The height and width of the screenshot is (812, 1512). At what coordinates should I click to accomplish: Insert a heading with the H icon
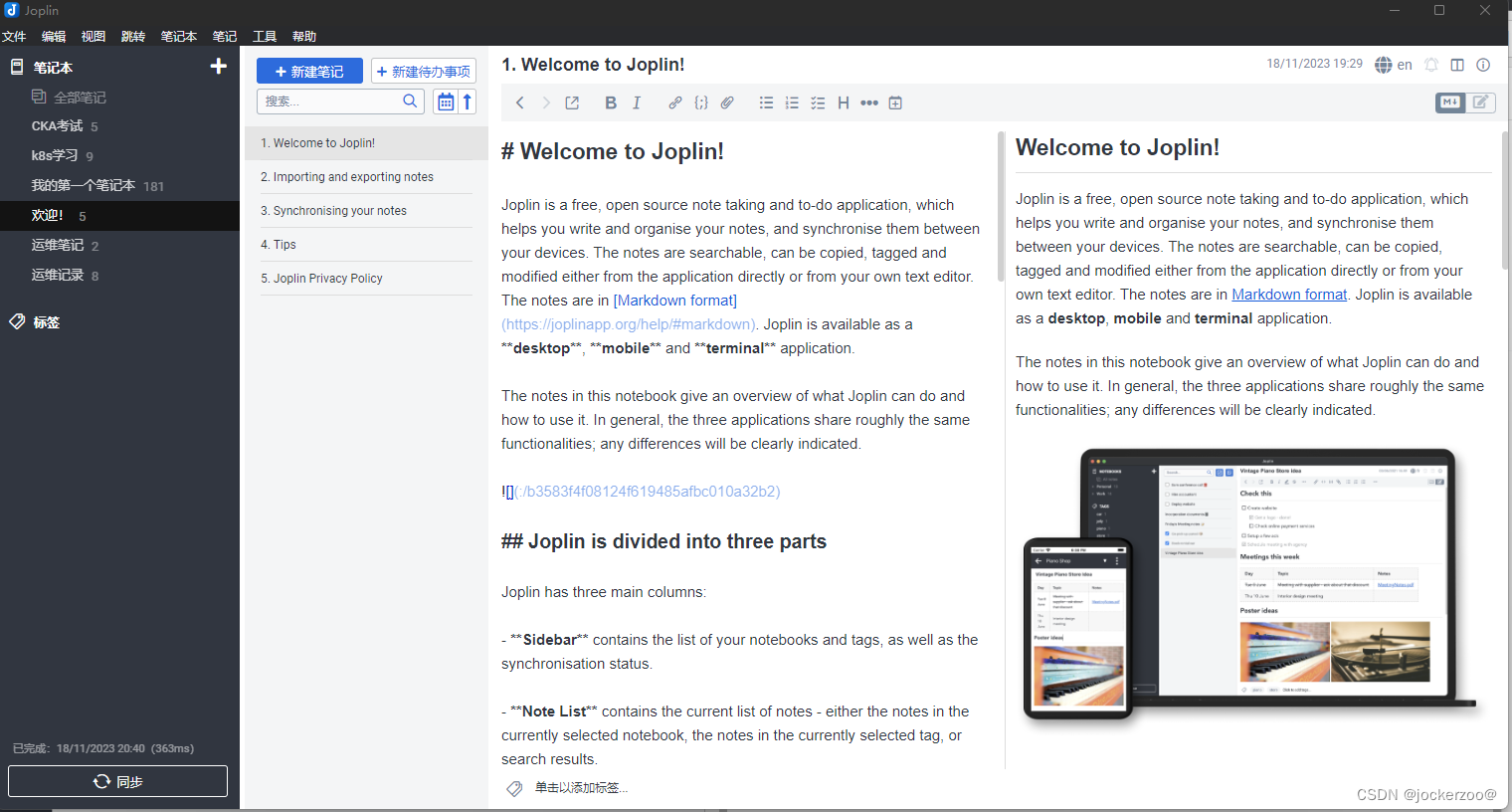[x=844, y=102]
